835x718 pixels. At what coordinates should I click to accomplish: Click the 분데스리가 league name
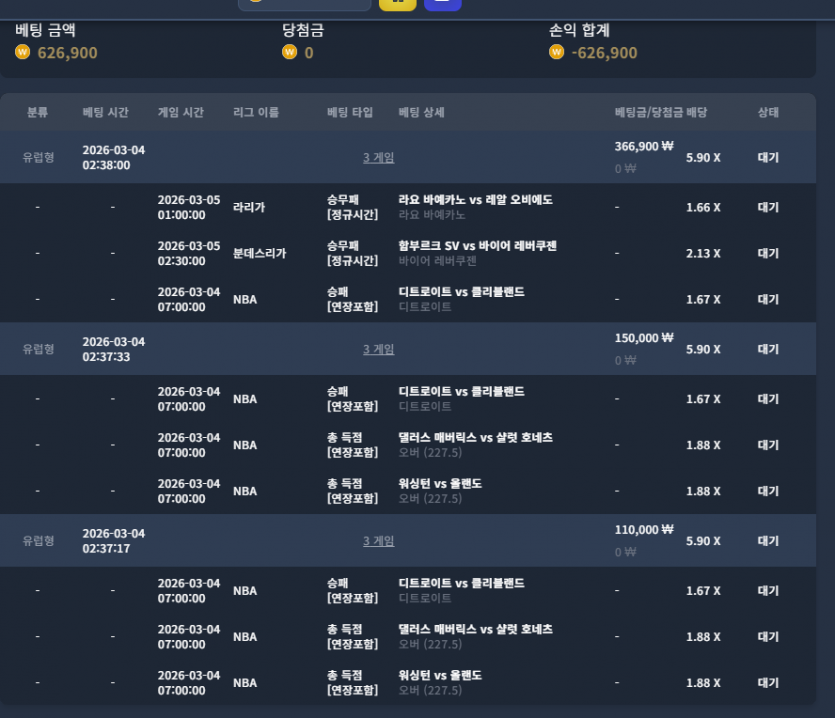click(x=259, y=254)
